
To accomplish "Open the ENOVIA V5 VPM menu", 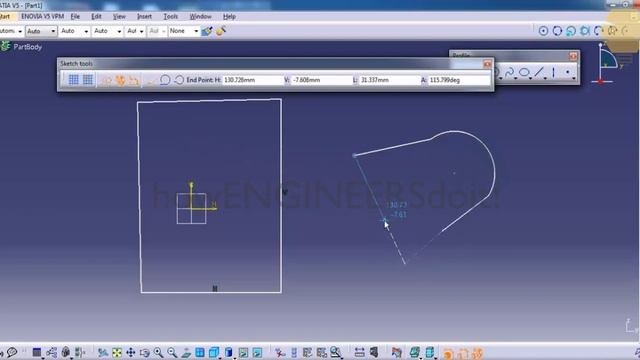I will tap(42, 16).
